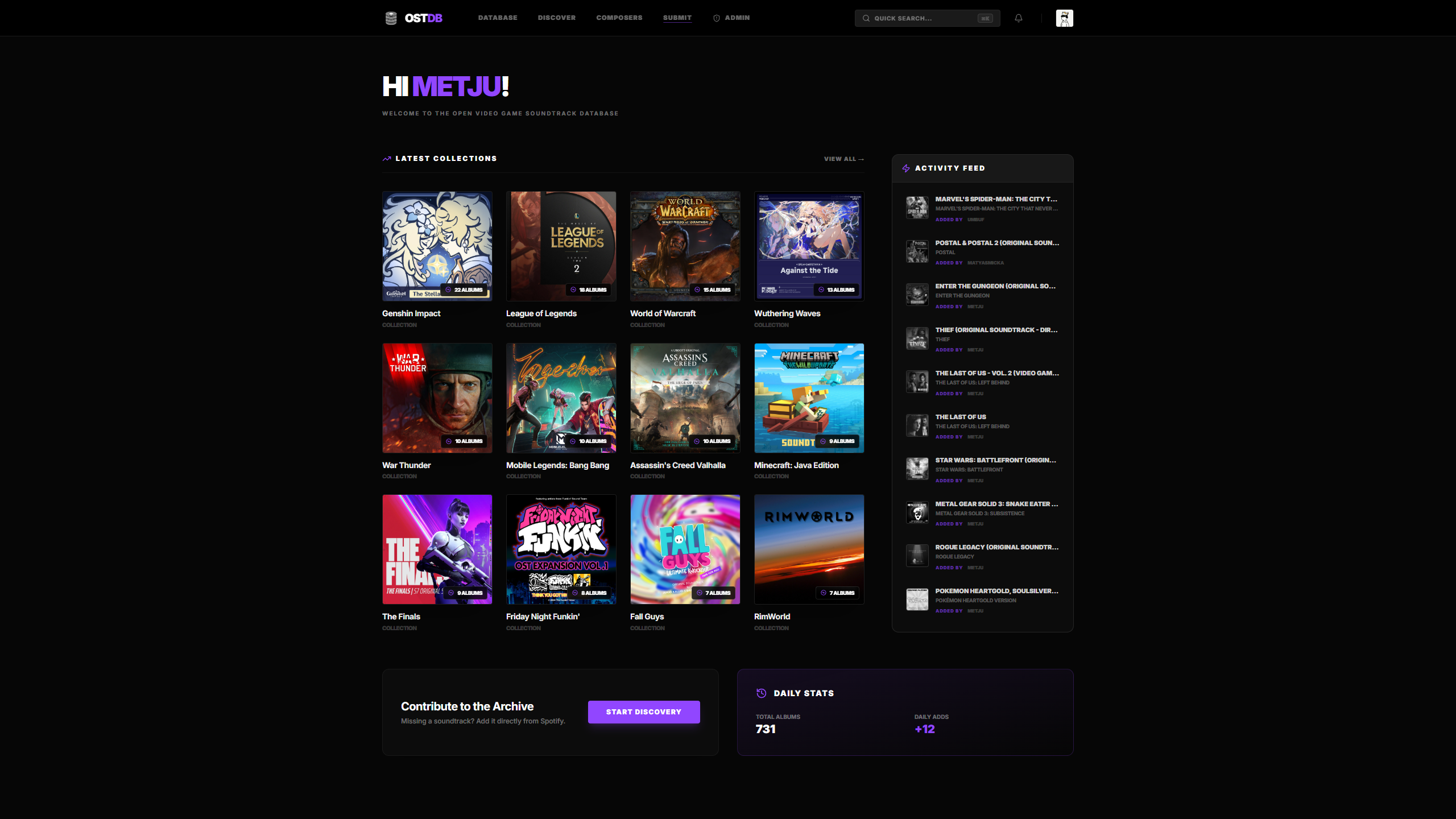This screenshot has width=1456, height=819.
Task: Follow the View All collections link
Action: click(x=843, y=159)
